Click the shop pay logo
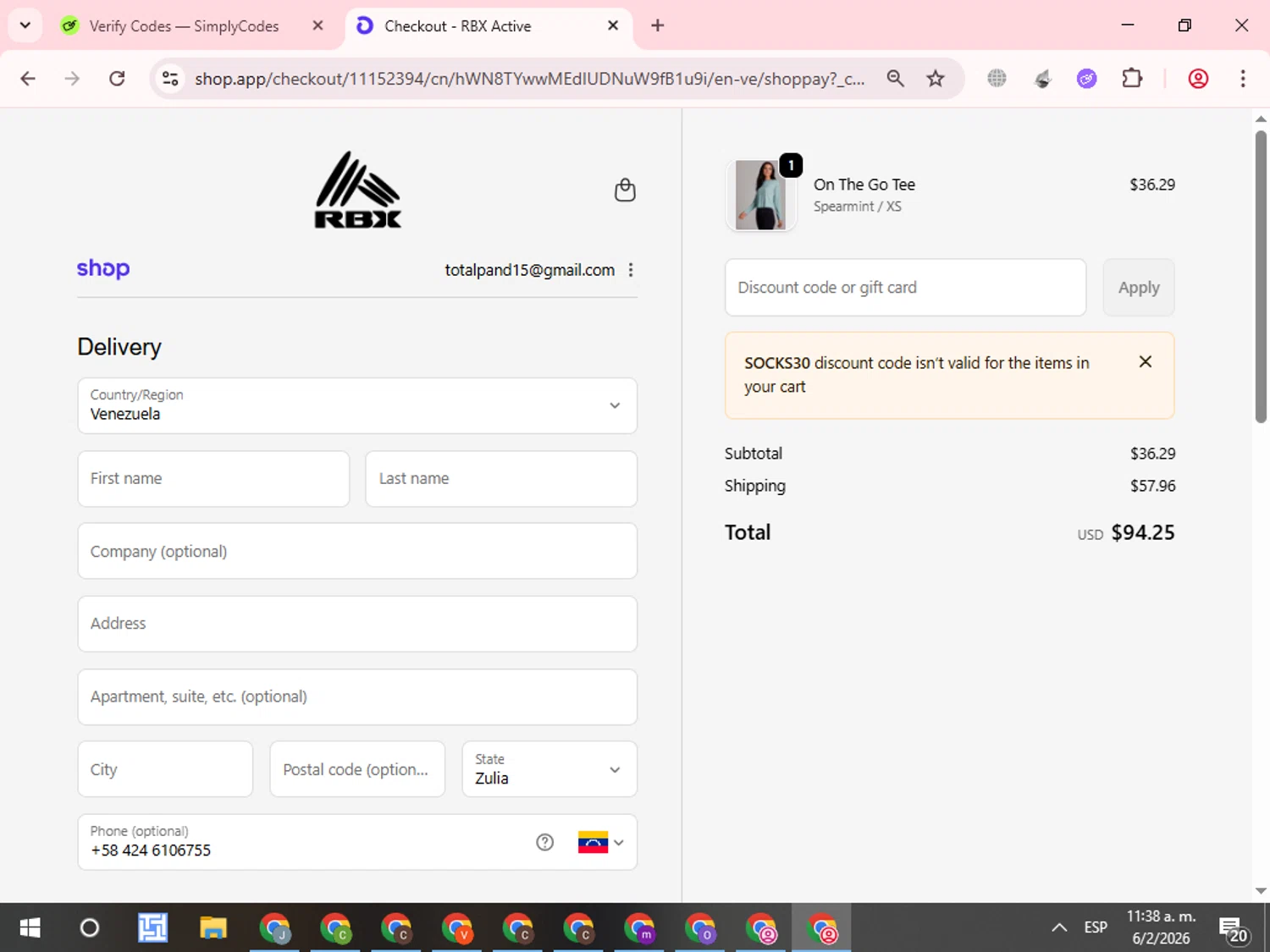 tap(103, 268)
